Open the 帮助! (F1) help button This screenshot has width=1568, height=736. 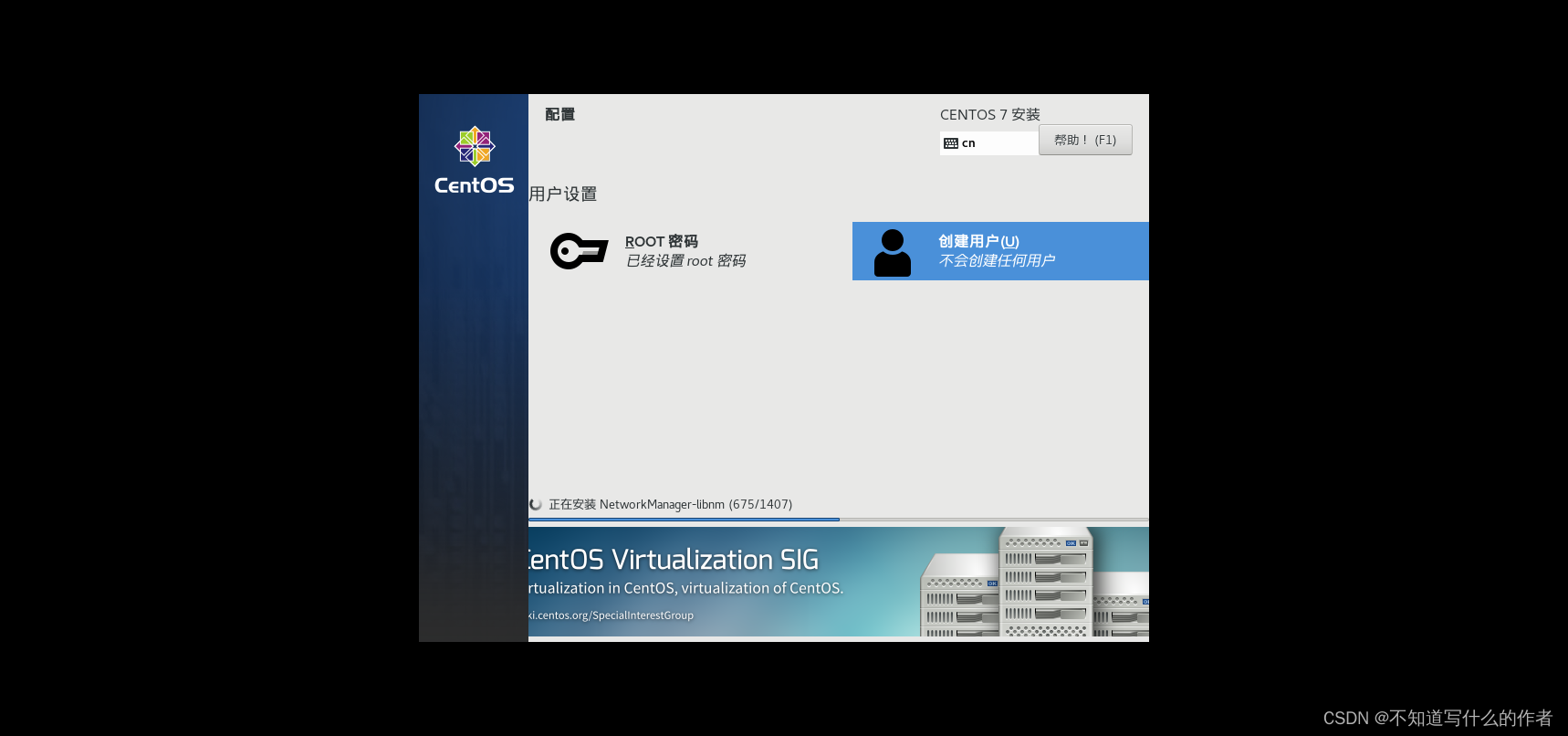[x=1085, y=140]
